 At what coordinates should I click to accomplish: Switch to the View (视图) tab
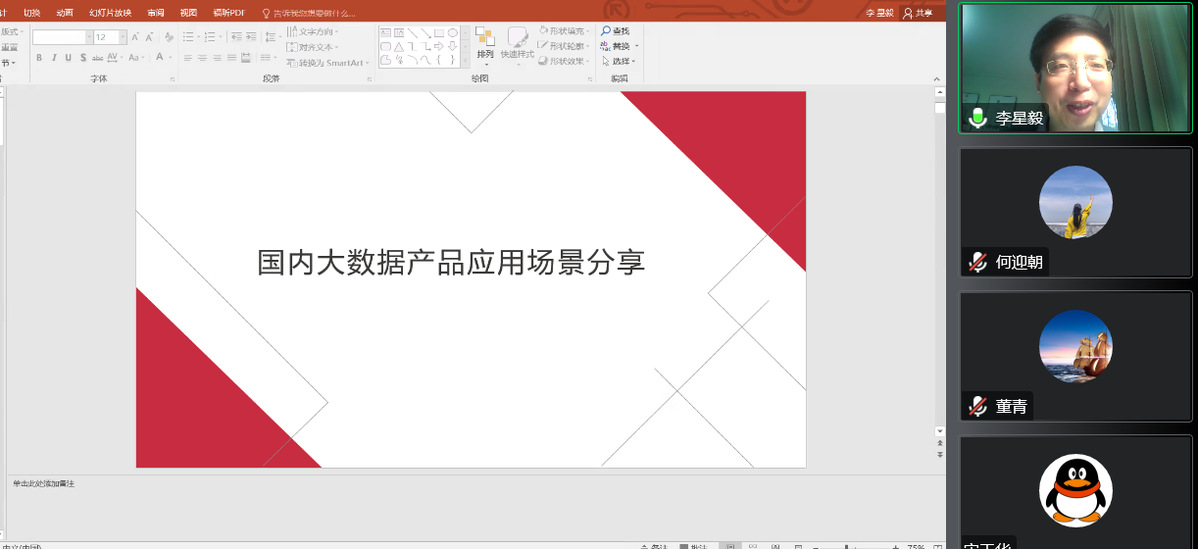point(188,13)
